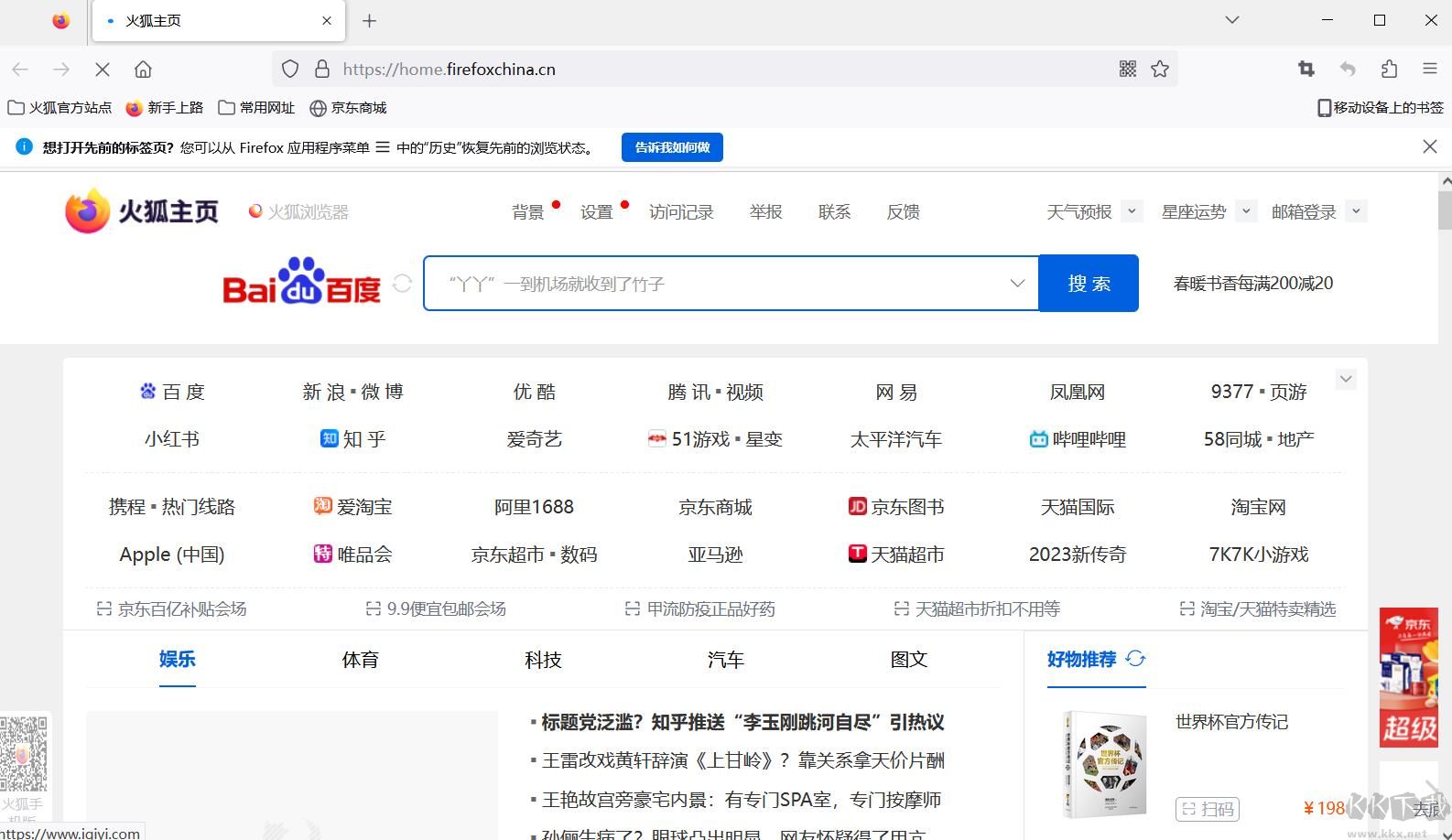Image resolution: width=1452 pixels, height=840 pixels.
Task: Open the screenshot crop tool icon
Action: pos(1306,70)
